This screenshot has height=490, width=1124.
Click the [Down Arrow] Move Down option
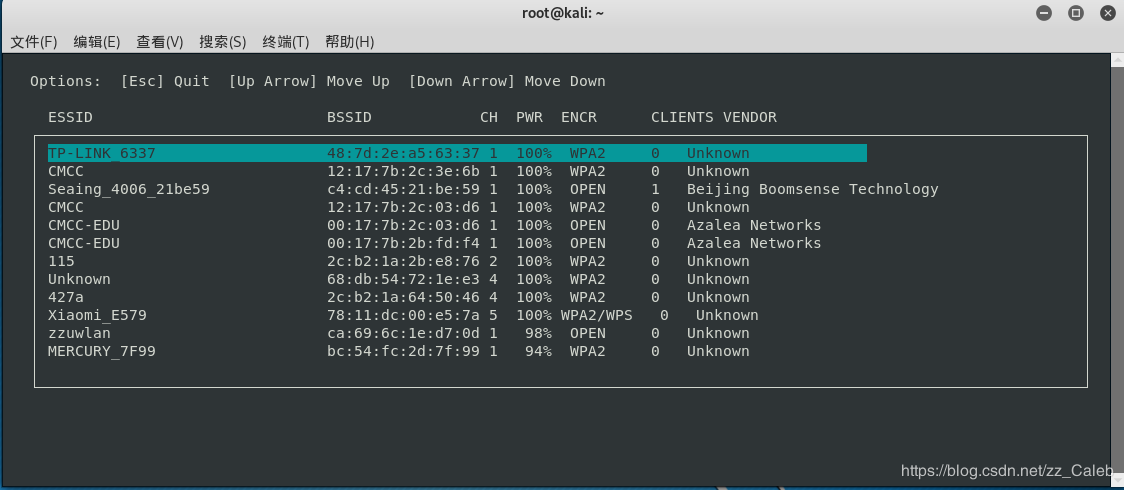tap(507, 81)
